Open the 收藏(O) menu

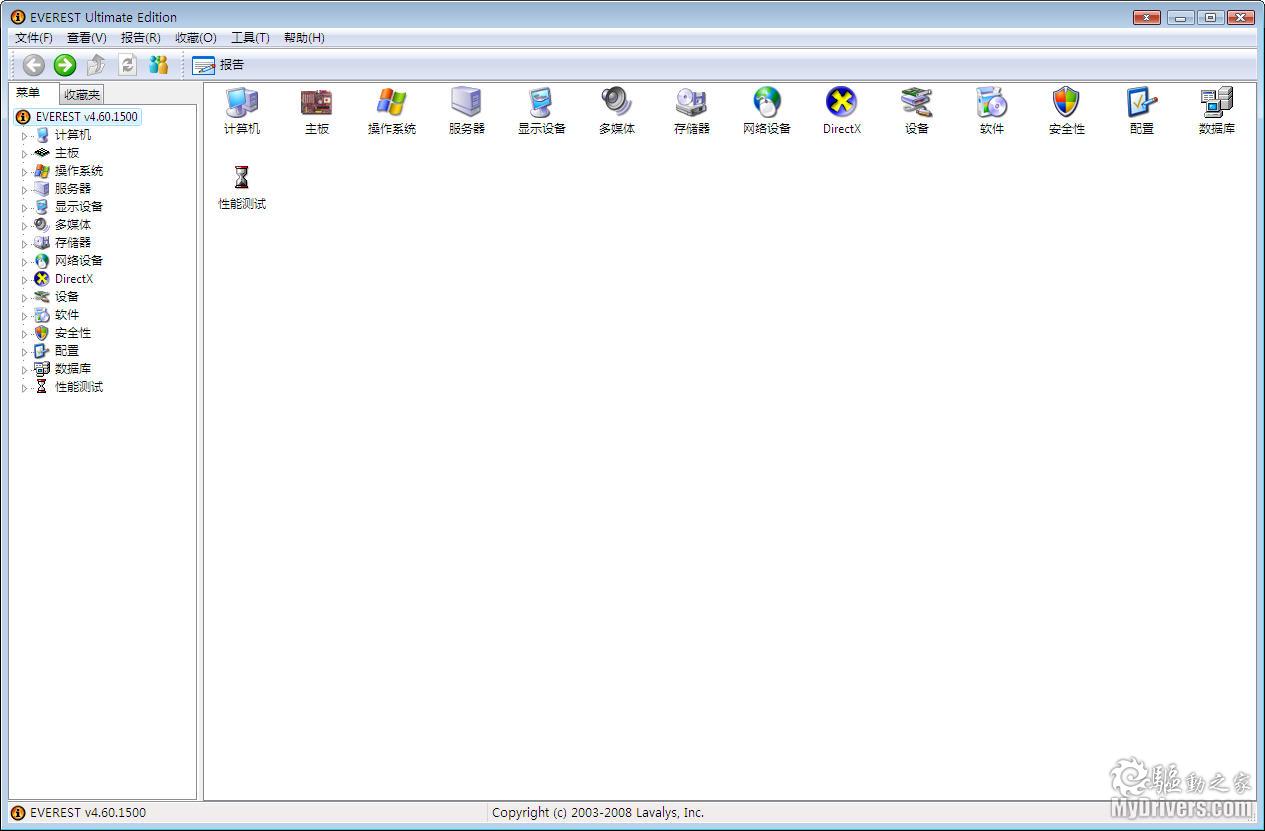[x=196, y=38]
